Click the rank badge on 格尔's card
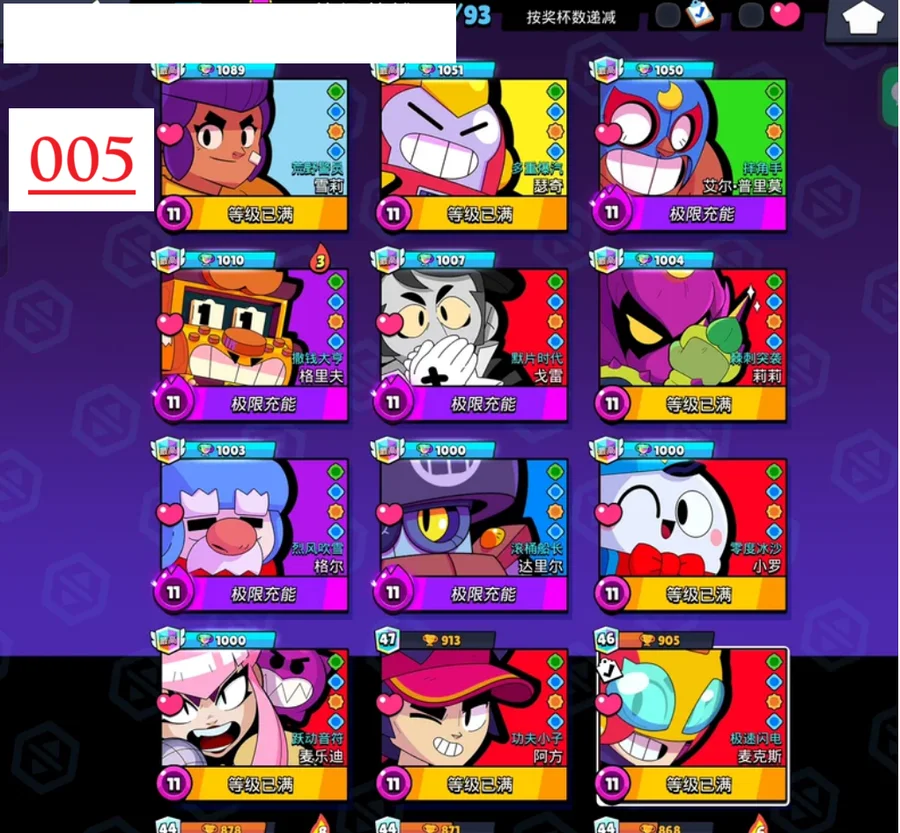The width and height of the screenshot is (900, 833). click(167, 450)
